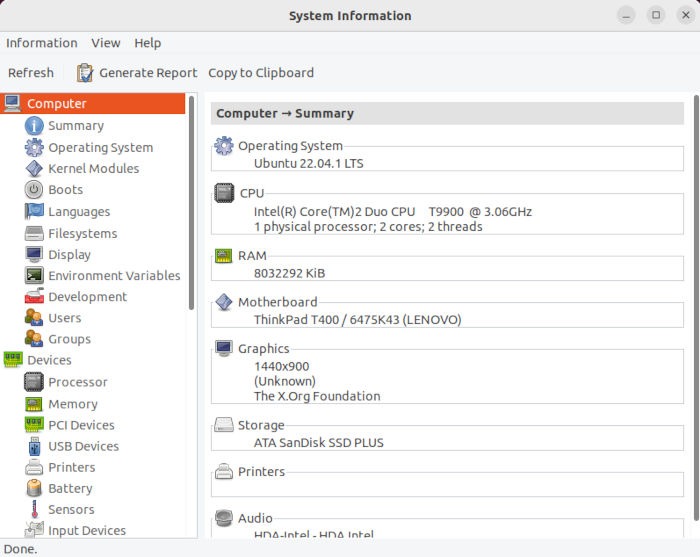700x557 pixels.
Task: Click the Devices category card icon
Action: click(x=13, y=360)
